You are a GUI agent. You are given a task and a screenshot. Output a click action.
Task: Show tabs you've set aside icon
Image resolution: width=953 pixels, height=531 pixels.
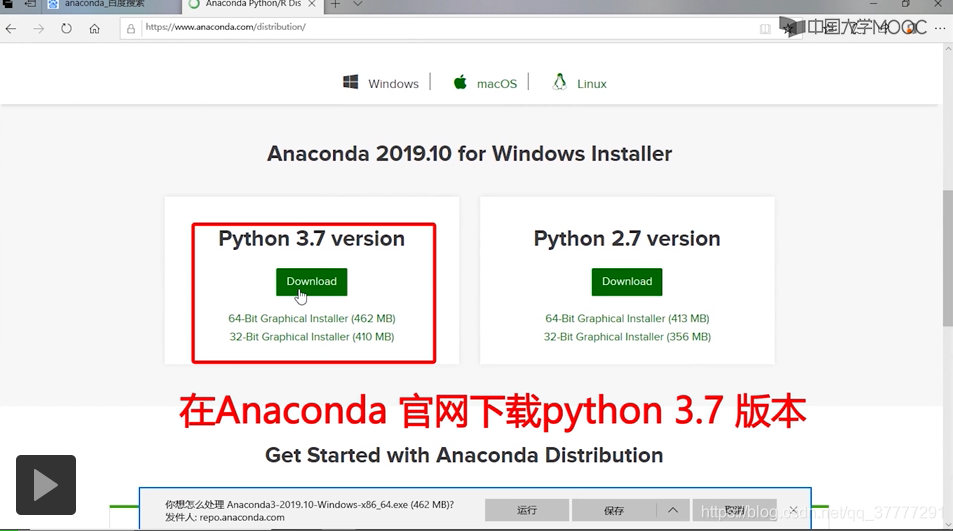tap(8, 4)
